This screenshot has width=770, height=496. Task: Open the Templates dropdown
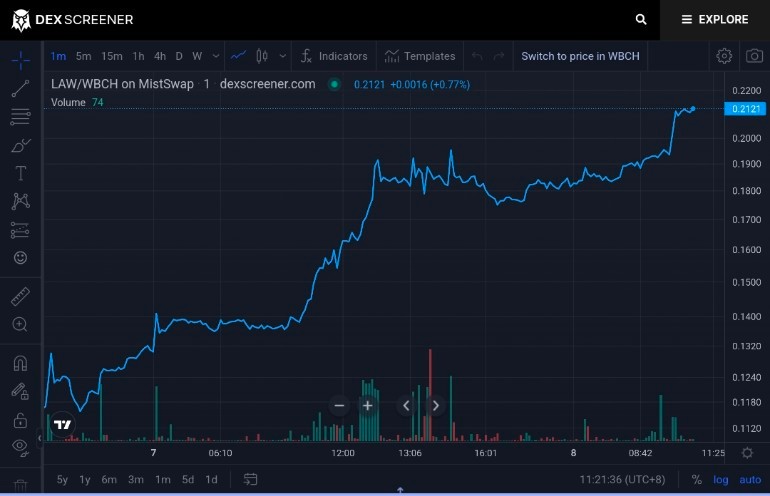pos(420,56)
